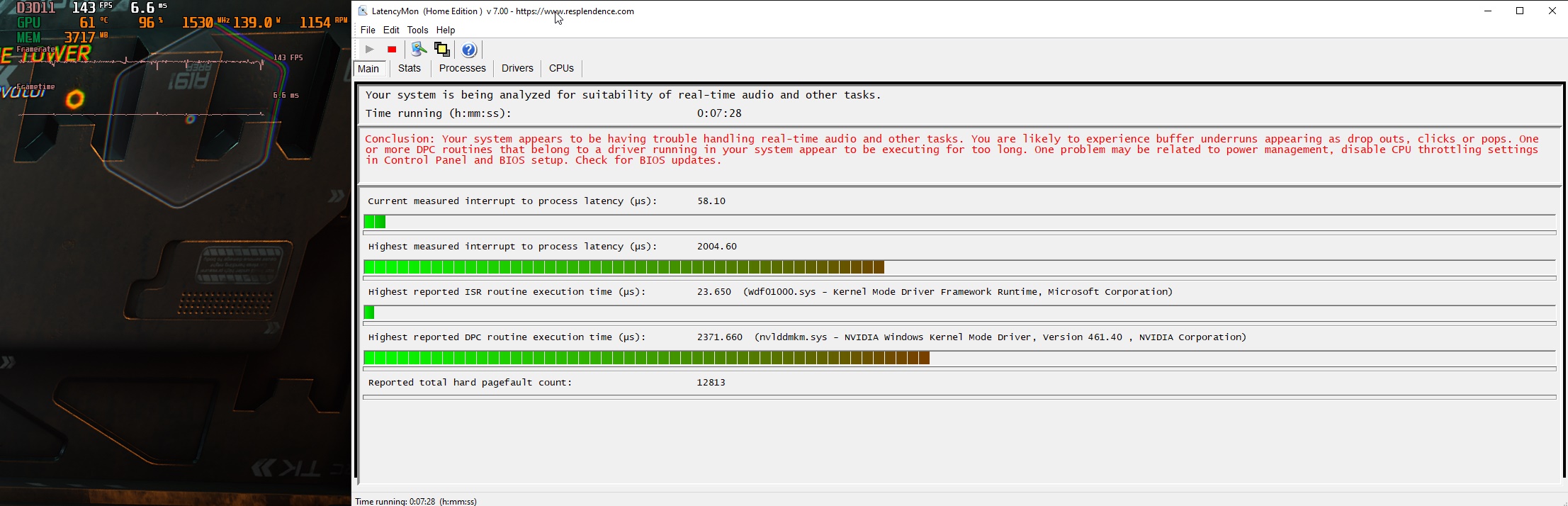View the CPUs tab
The image size is (1568, 506).
click(x=561, y=69)
